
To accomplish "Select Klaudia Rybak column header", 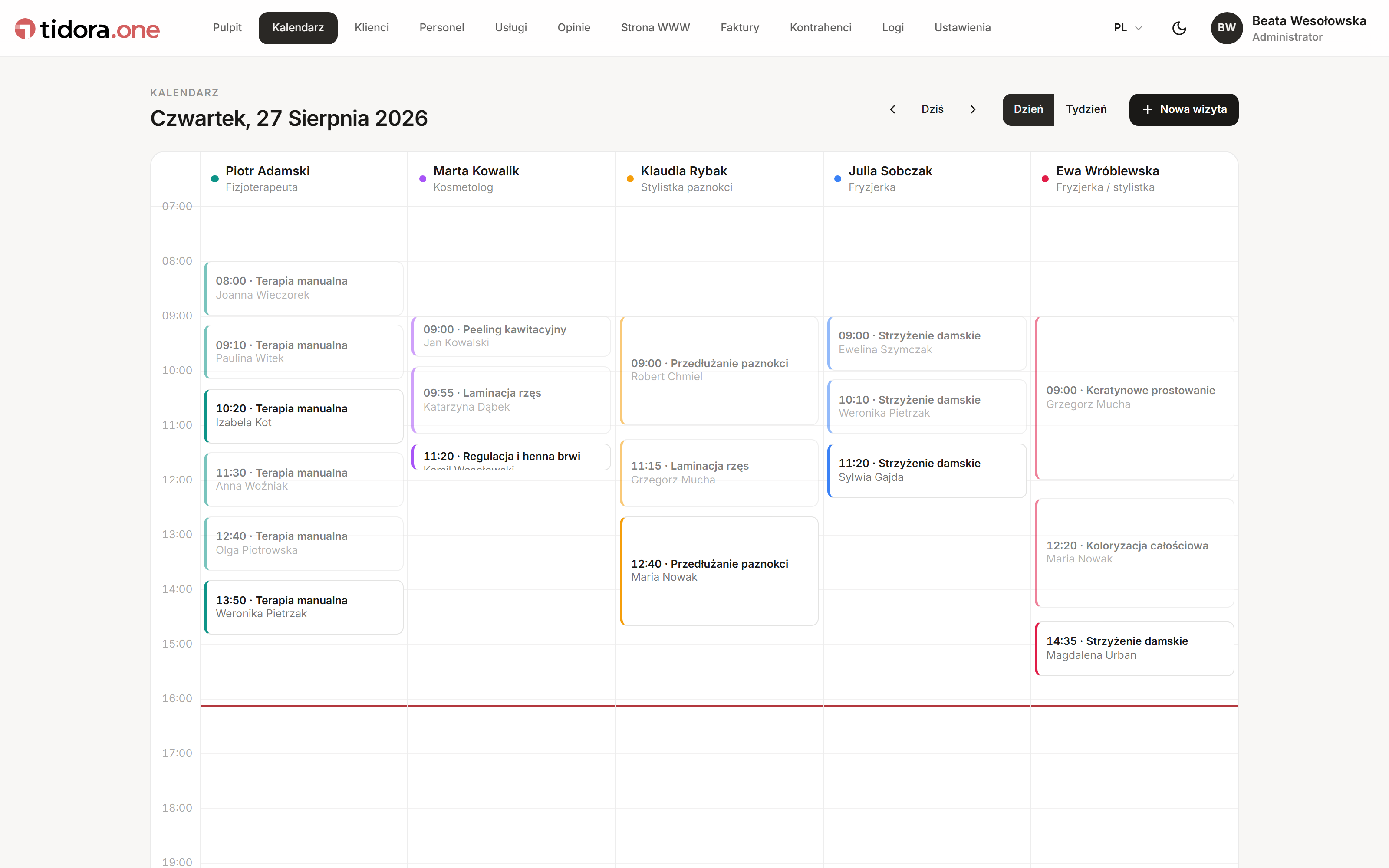I will click(x=719, y=178).
